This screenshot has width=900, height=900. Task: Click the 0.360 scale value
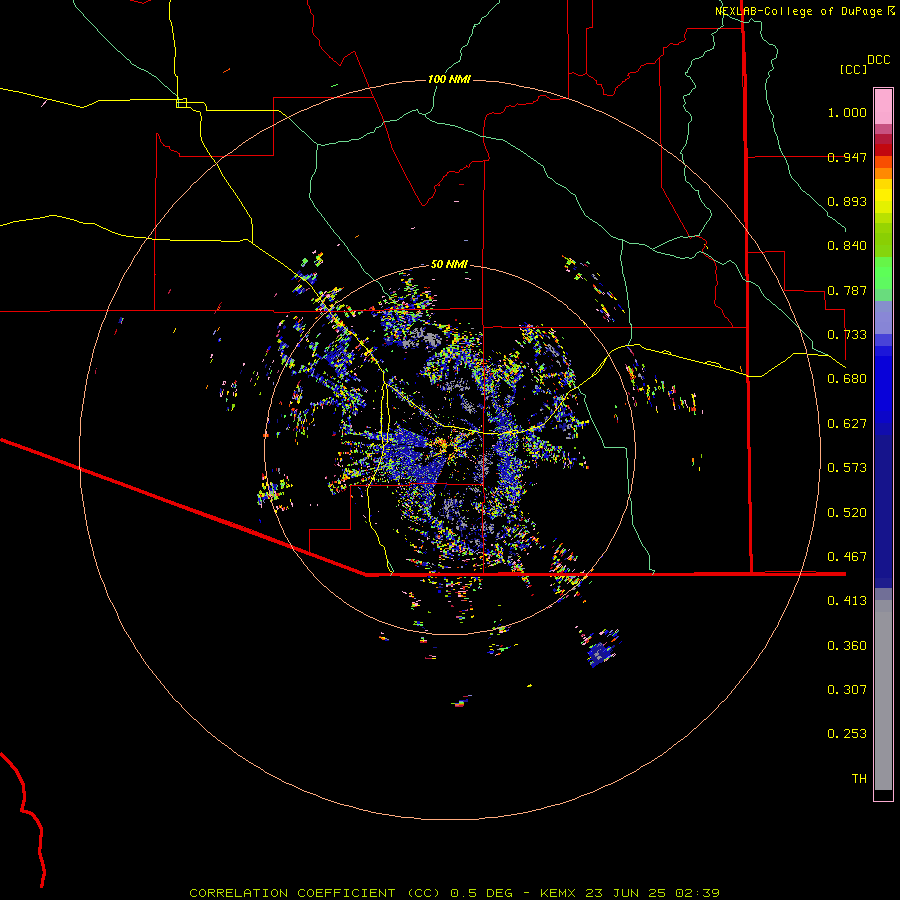click(x=847, y=646)
